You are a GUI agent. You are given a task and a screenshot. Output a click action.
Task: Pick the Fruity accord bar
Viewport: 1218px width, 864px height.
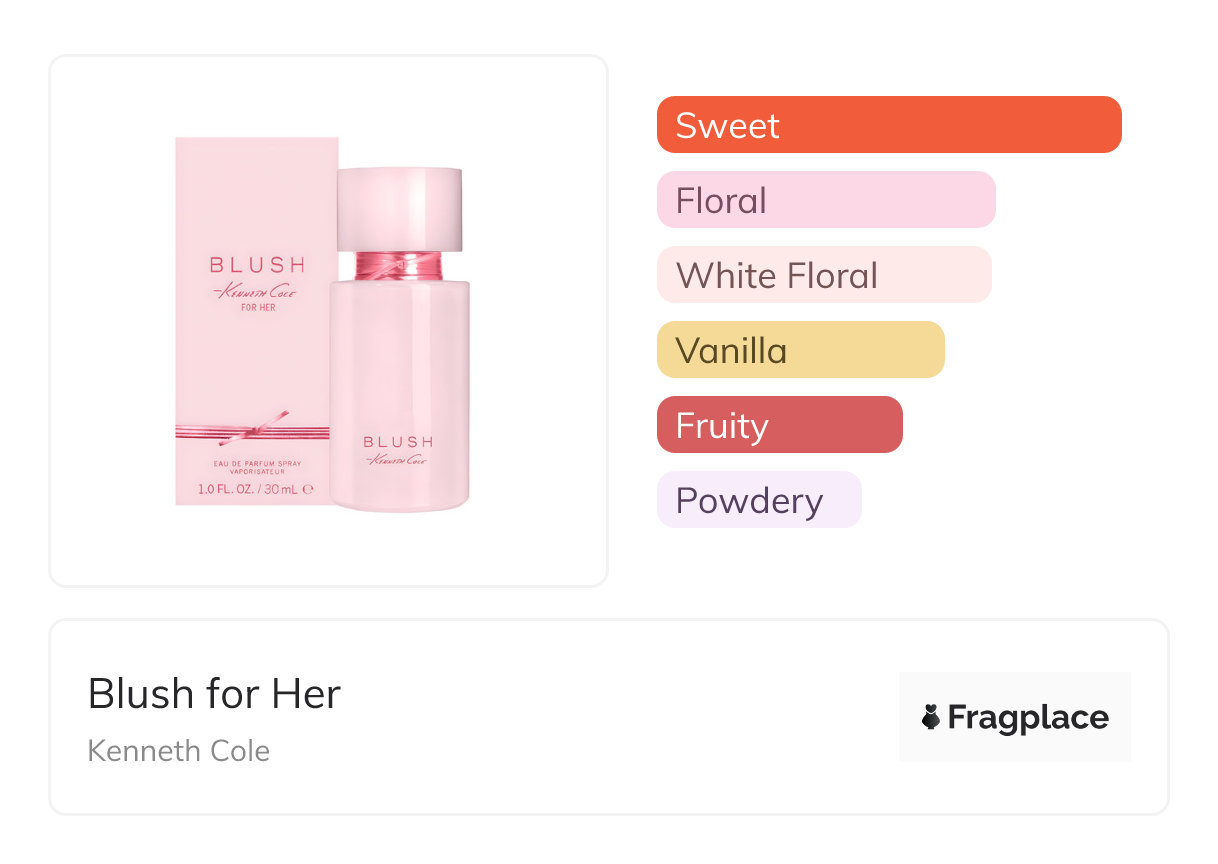779,425
